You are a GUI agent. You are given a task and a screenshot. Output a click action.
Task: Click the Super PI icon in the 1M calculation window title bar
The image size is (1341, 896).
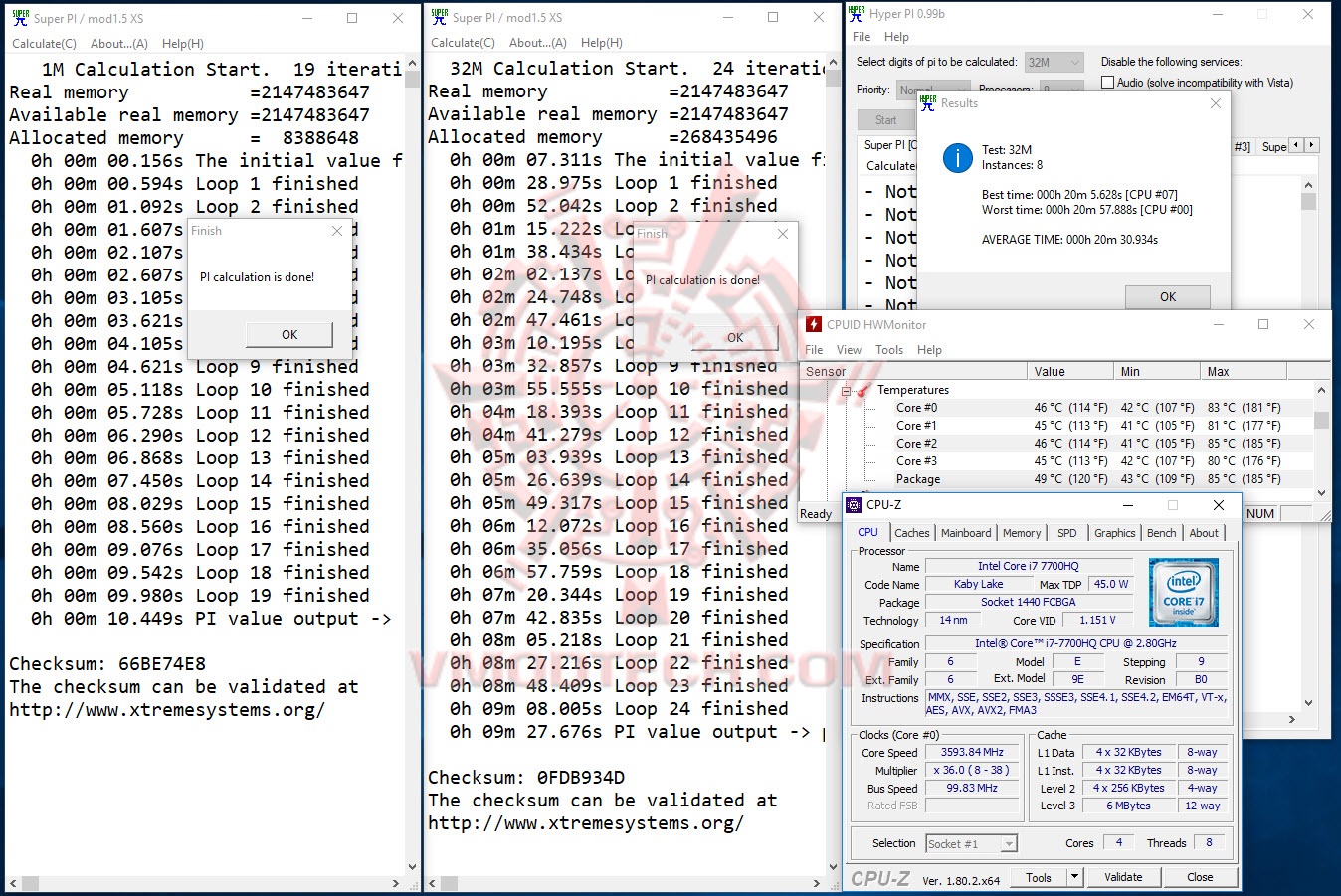coord(20,18)
